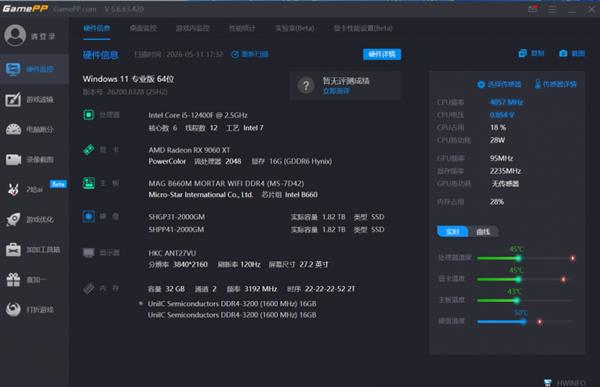Screen dimensions: 600x387
Task: Click the SHGP31-2000GM disk name
Action: (176, 217)
